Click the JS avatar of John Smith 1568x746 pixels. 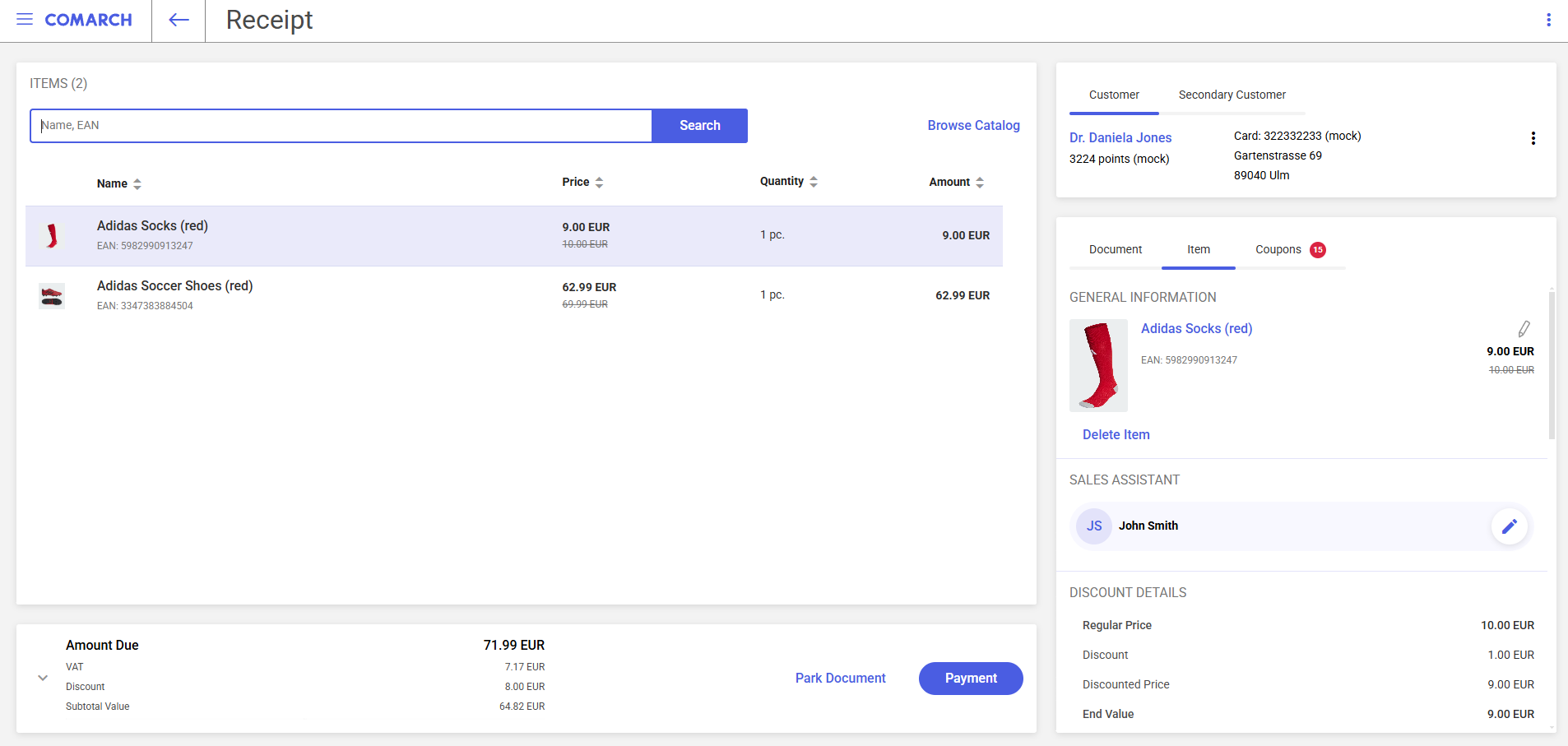(1094, 526)
